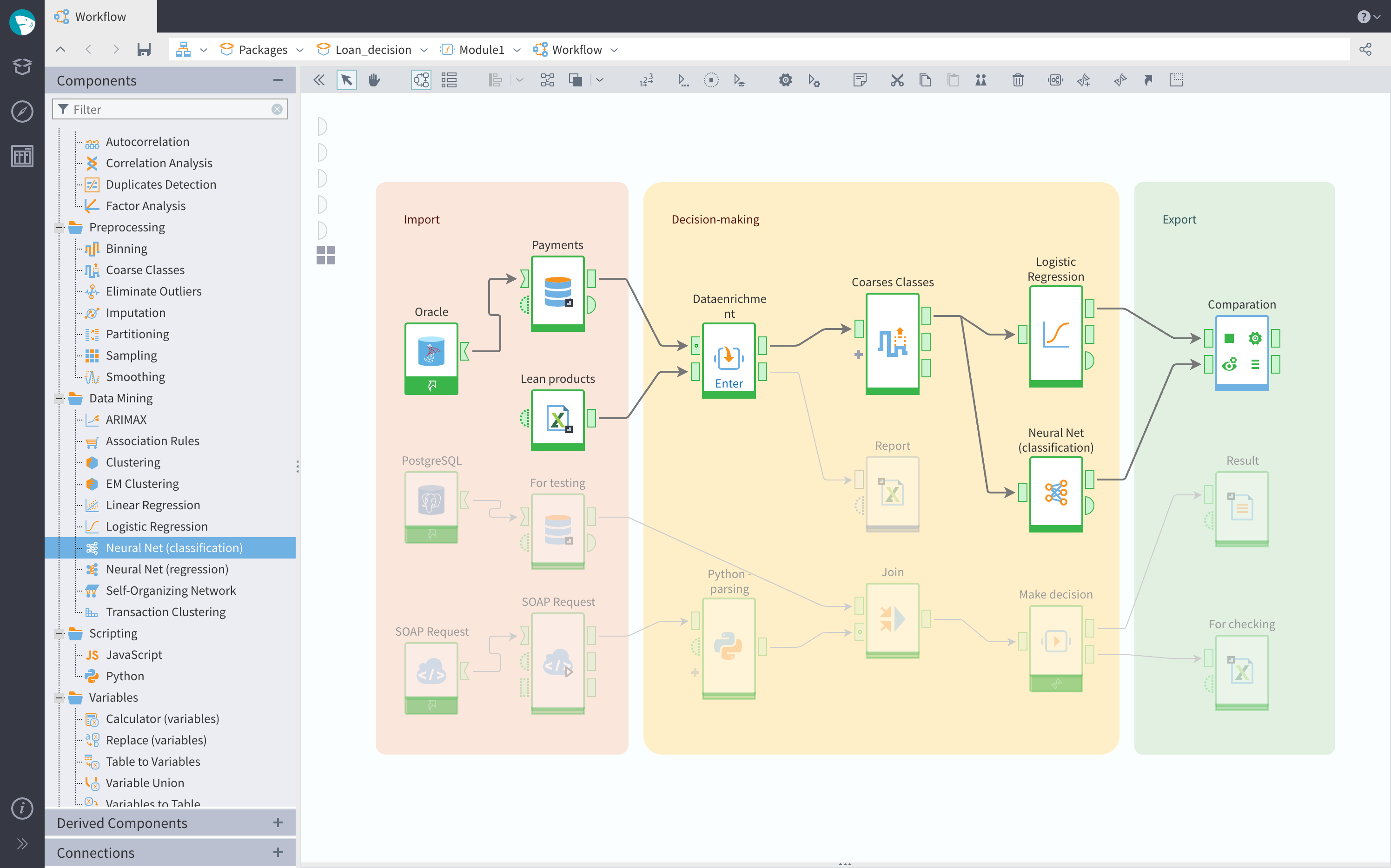Image resolution: width=1391 pixels, height=868 pixels.
Task: Open the Packages breadcrumb dropdown
Action: pos(300,50)
